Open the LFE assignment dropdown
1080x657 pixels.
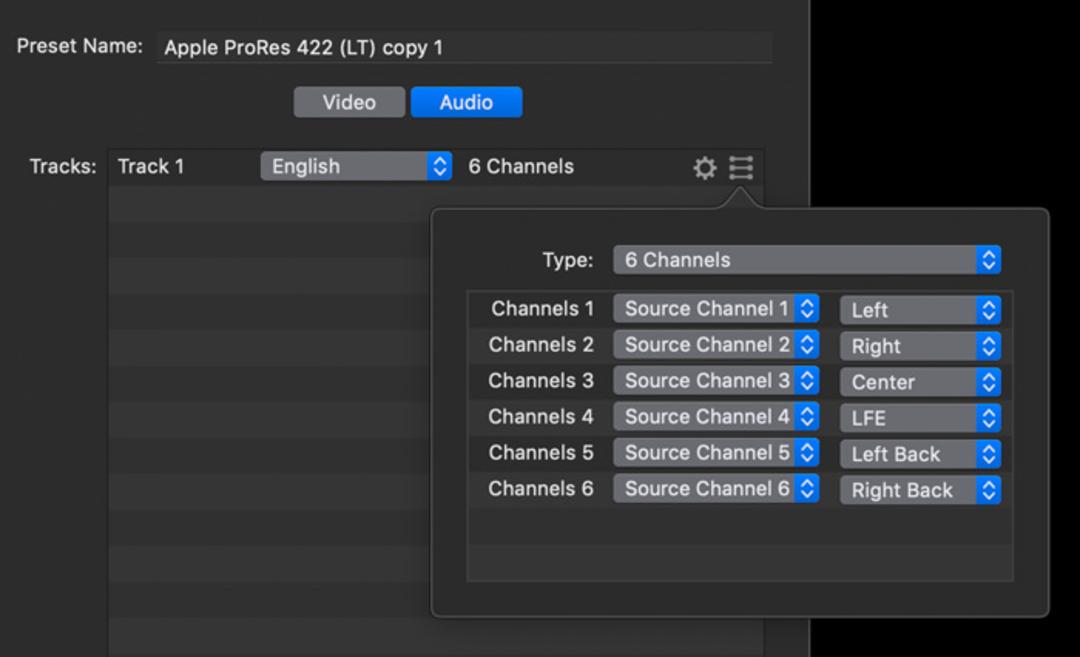click(x=920, y=418)
